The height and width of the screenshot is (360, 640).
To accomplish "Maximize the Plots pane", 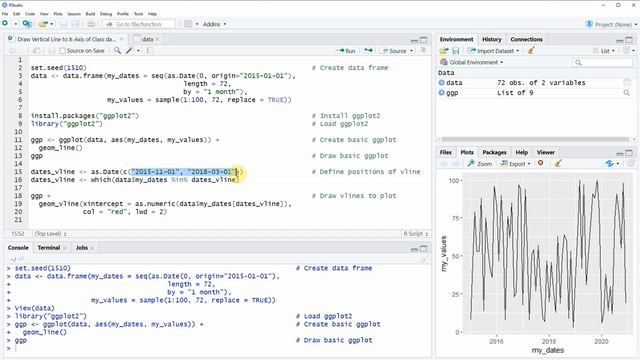I will coord(629,153).
